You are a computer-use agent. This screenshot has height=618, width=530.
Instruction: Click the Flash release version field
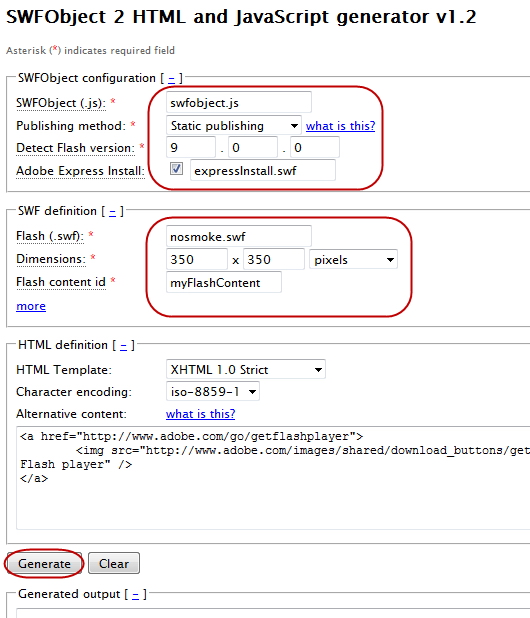(x=314, y=148)
